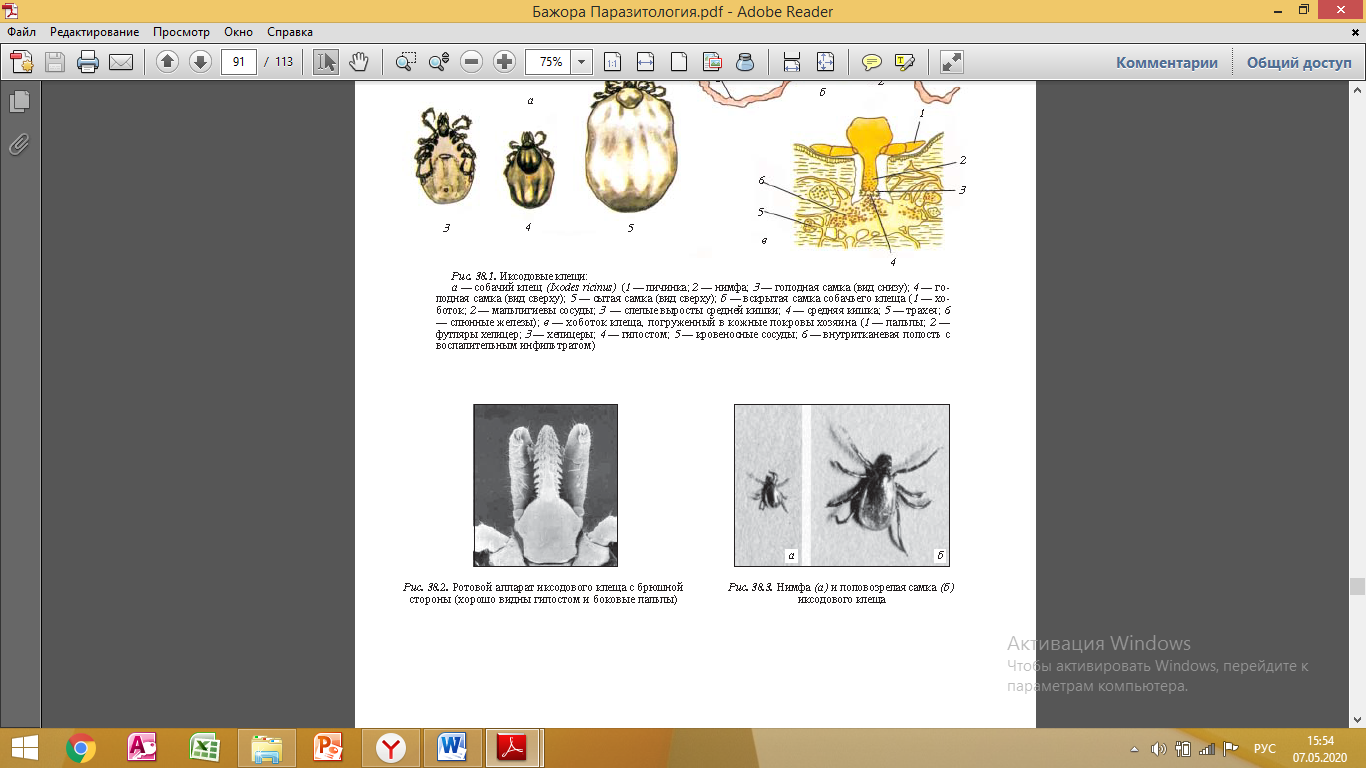
Task: Click the vertical scrollbar thumb
Action: [1357, 587]
